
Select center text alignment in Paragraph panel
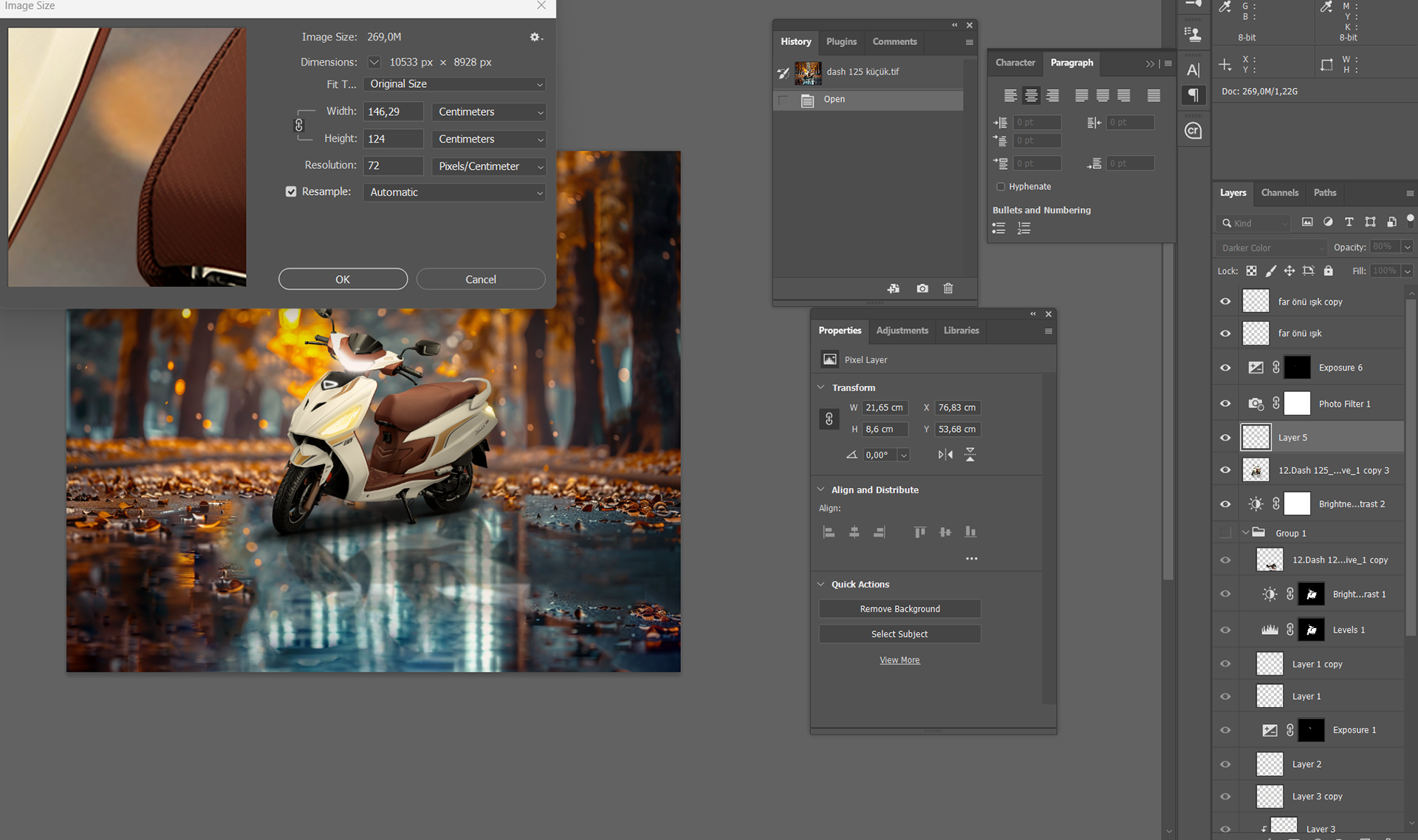pyautogui.click(x=1031, y=95)
